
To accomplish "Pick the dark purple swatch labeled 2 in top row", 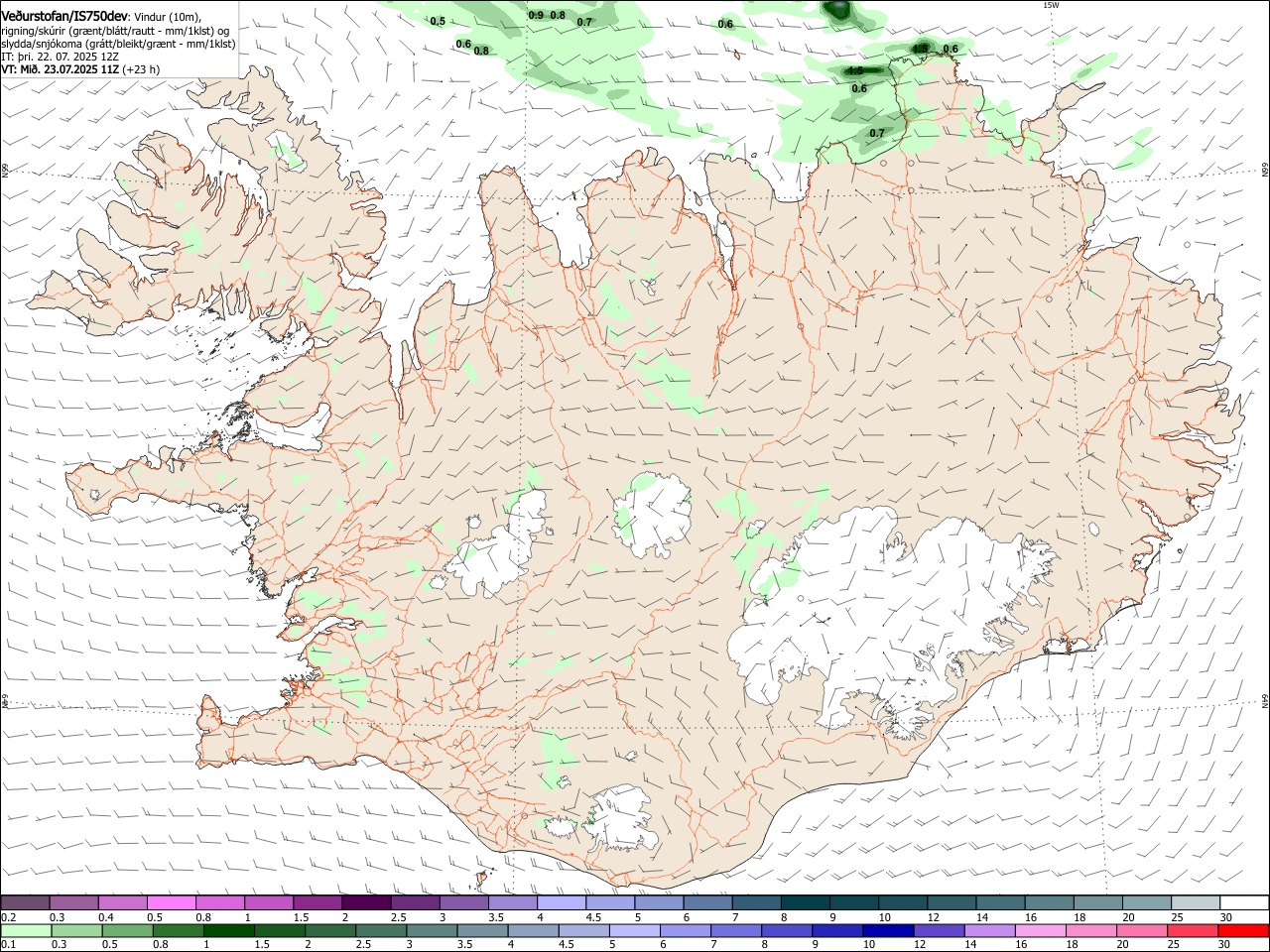I will point(366,902).
